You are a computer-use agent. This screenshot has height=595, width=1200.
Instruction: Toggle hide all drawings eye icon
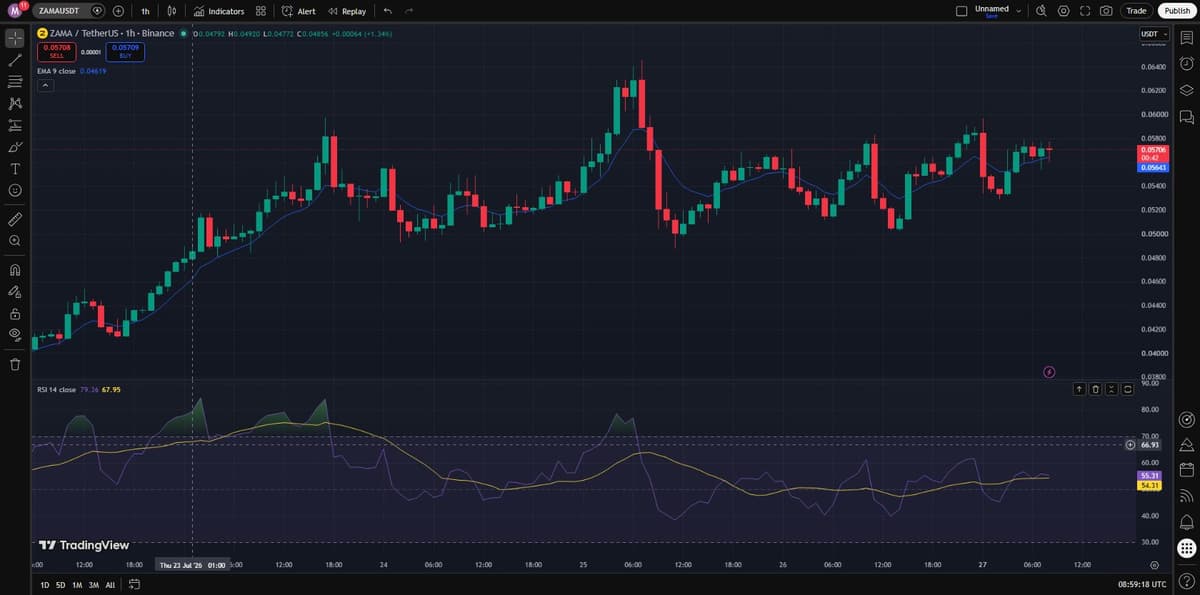pos(15,335)
